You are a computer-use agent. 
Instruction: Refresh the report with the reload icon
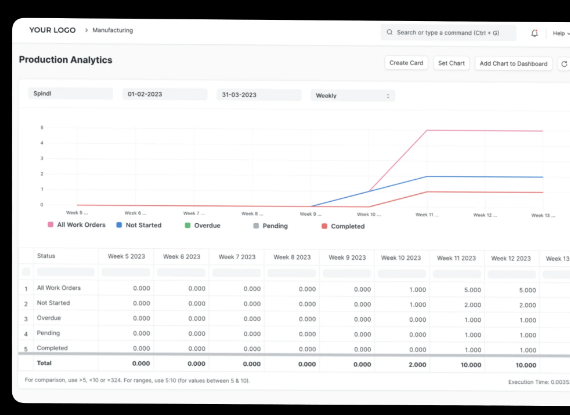[x=564, y=64]
